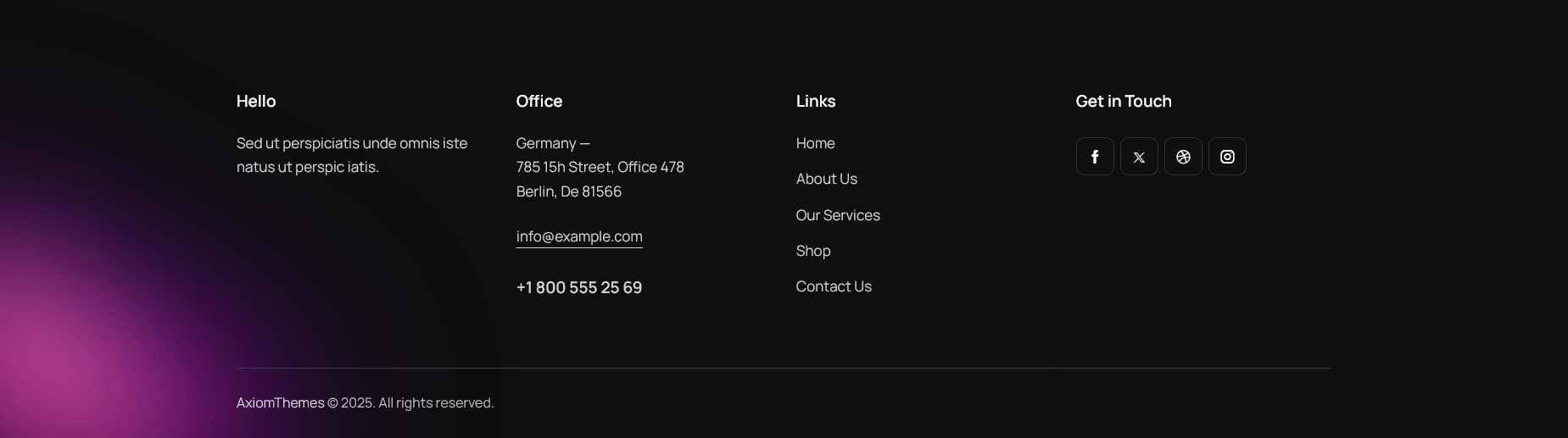The width and height of the screenshot is (1568, 438).
Task: Click the Berlin, De 81566 address line
Action: [569, 191]
